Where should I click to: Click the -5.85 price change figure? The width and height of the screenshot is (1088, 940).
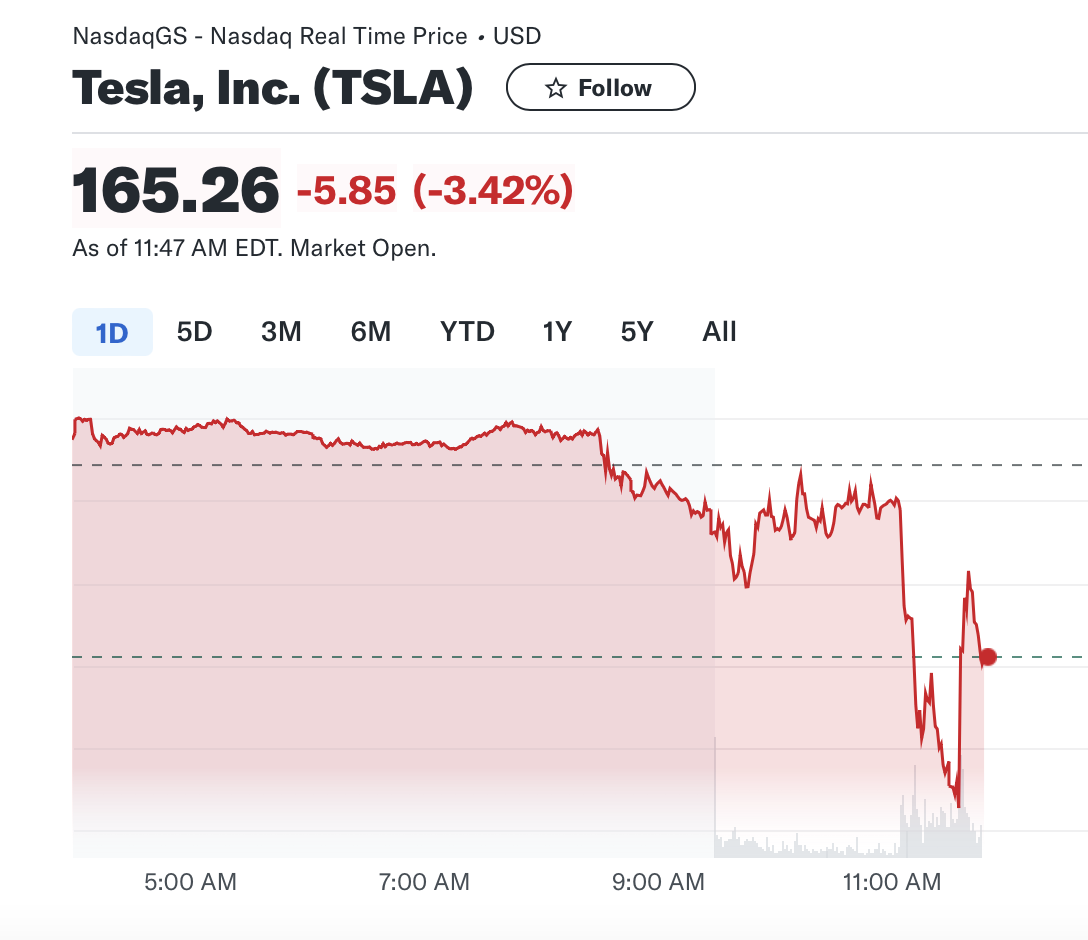[x=346, y=189]
